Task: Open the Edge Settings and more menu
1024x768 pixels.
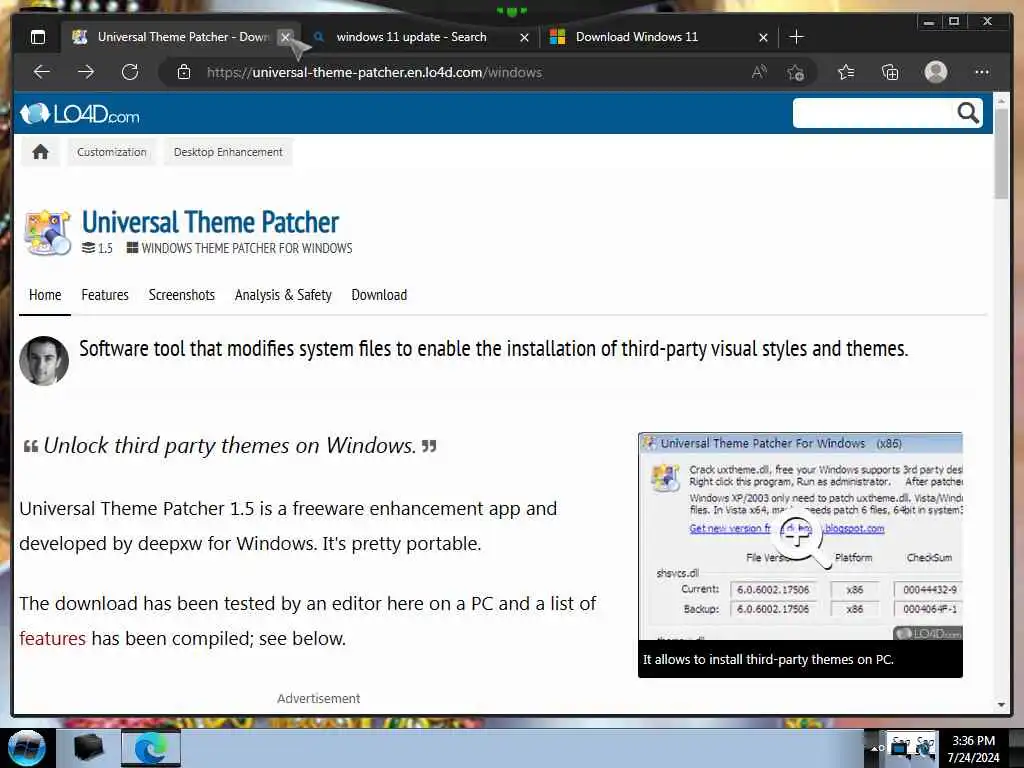Action: point(982,72)
